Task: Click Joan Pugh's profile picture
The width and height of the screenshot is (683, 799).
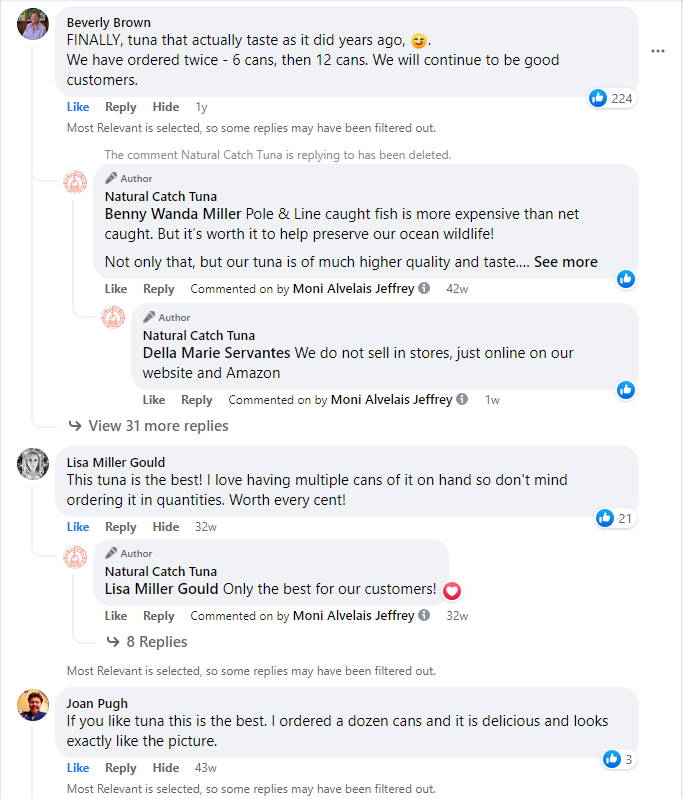Action: pyautogui.click(x=33, y=705)
